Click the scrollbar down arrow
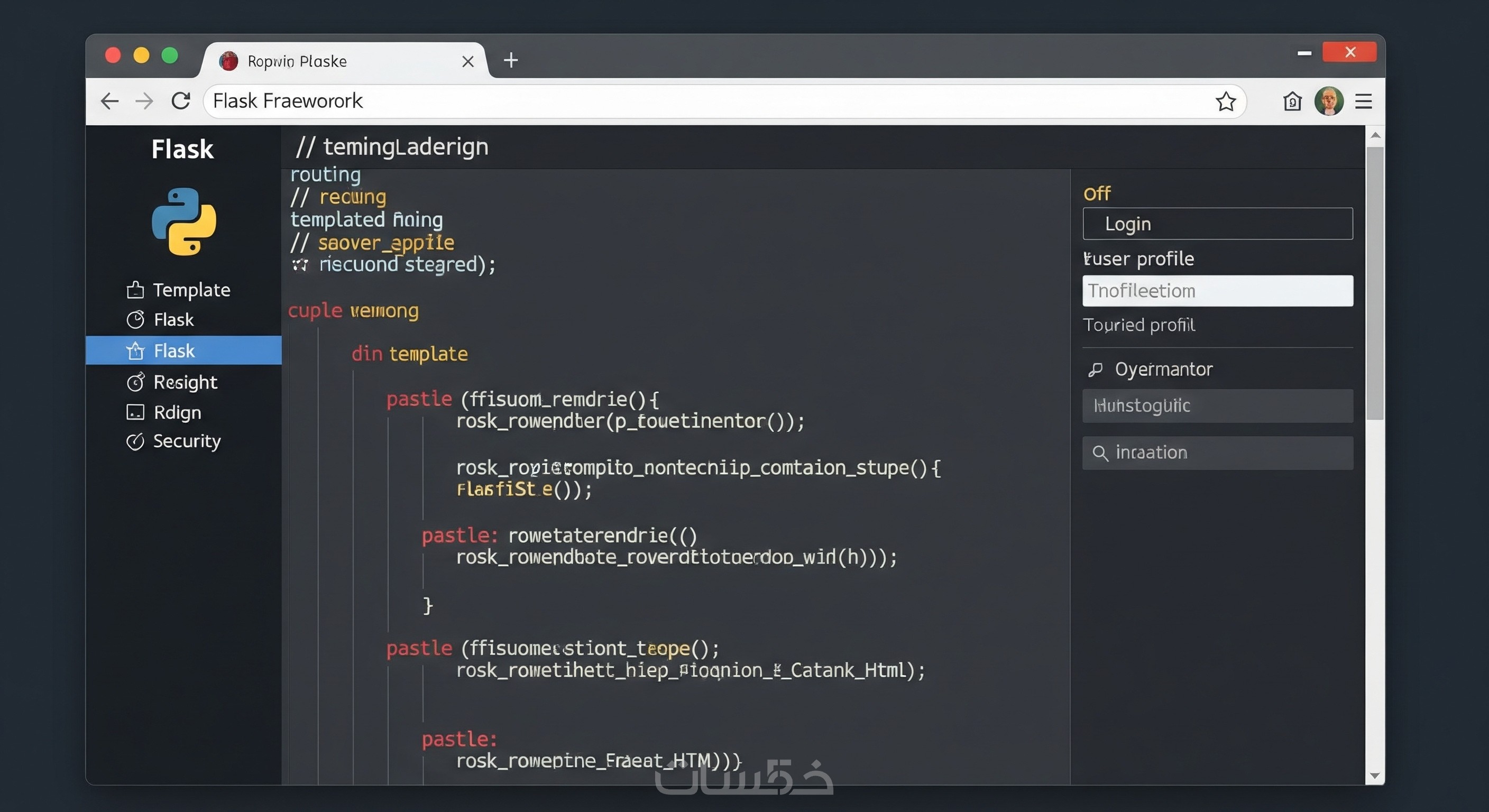This screenshot has width=1489, height=812. [x=1375, y=776]
